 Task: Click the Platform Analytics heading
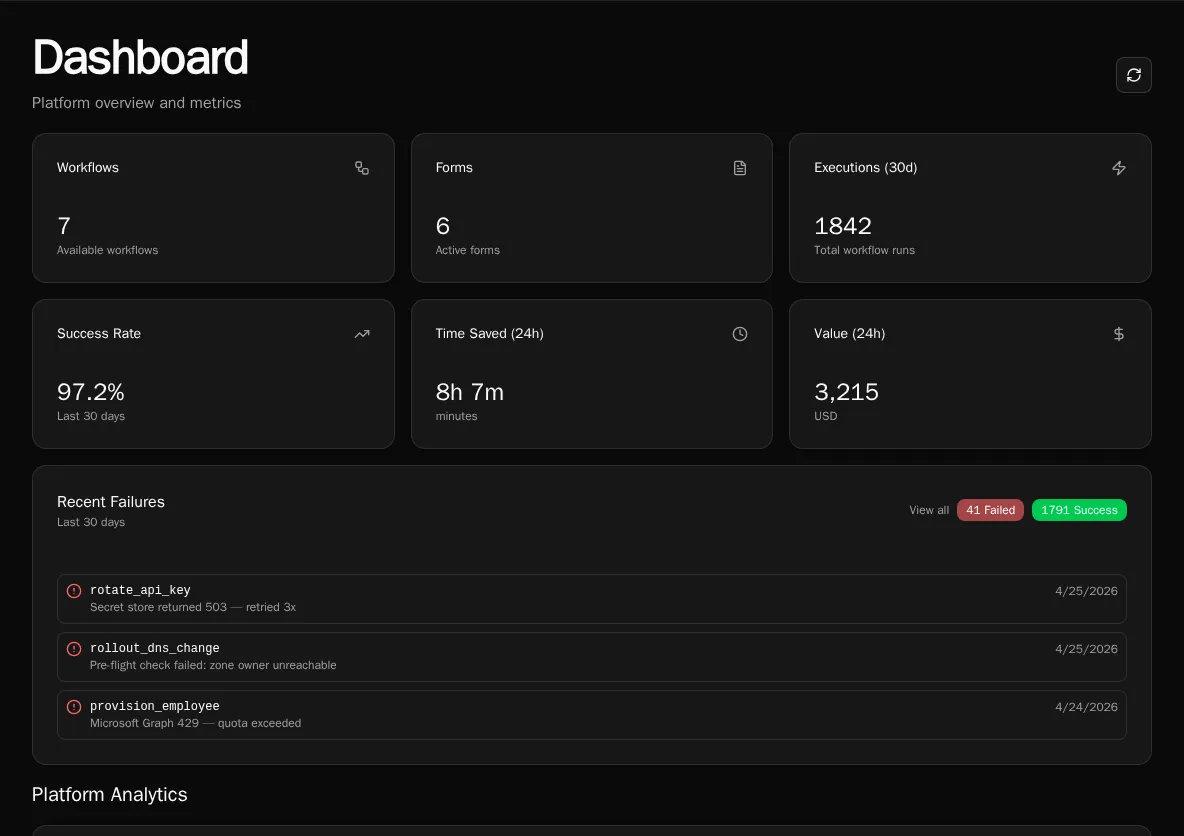click(x=109, y=794)
